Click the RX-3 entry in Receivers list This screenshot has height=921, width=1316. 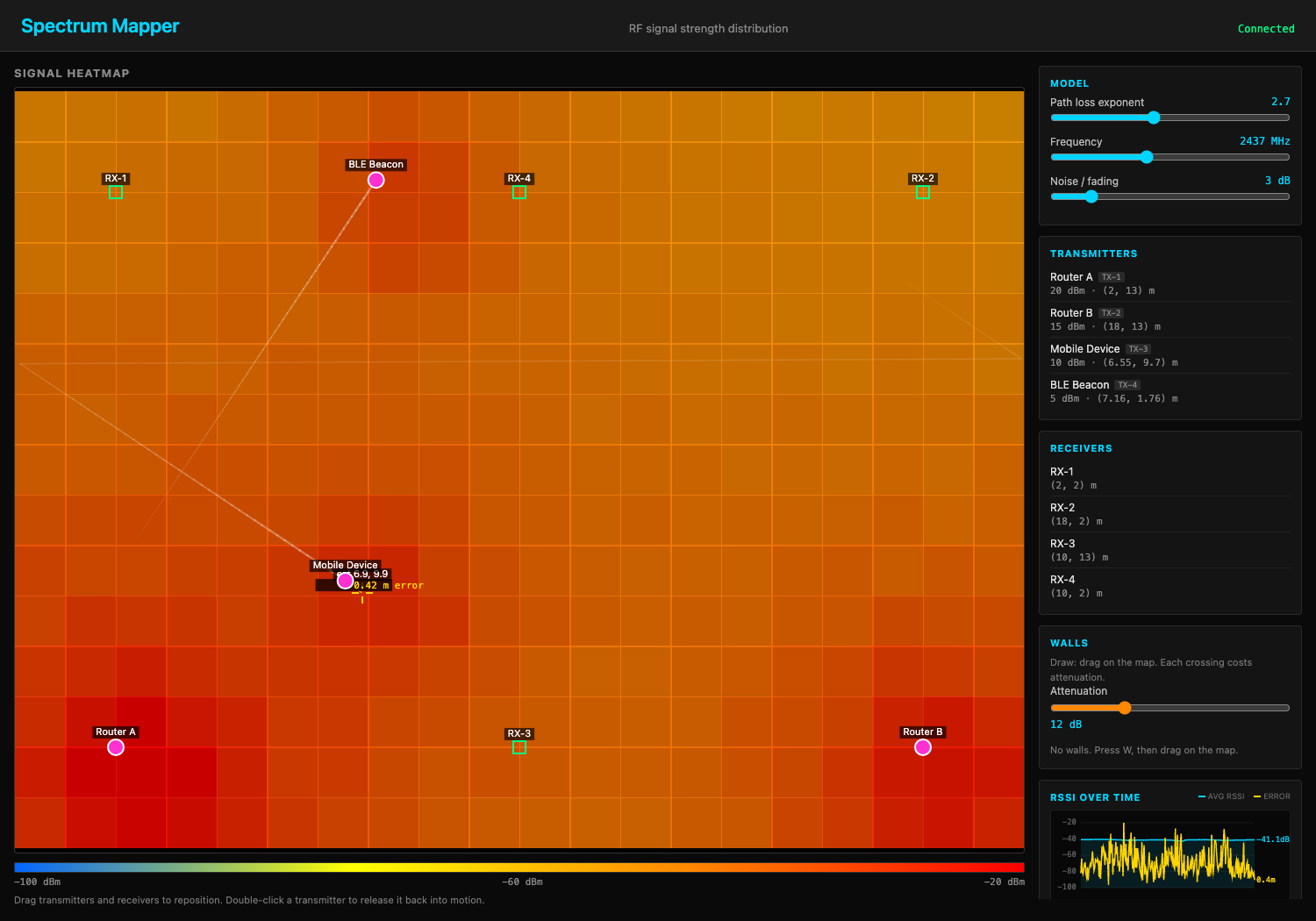[1170, 550]
